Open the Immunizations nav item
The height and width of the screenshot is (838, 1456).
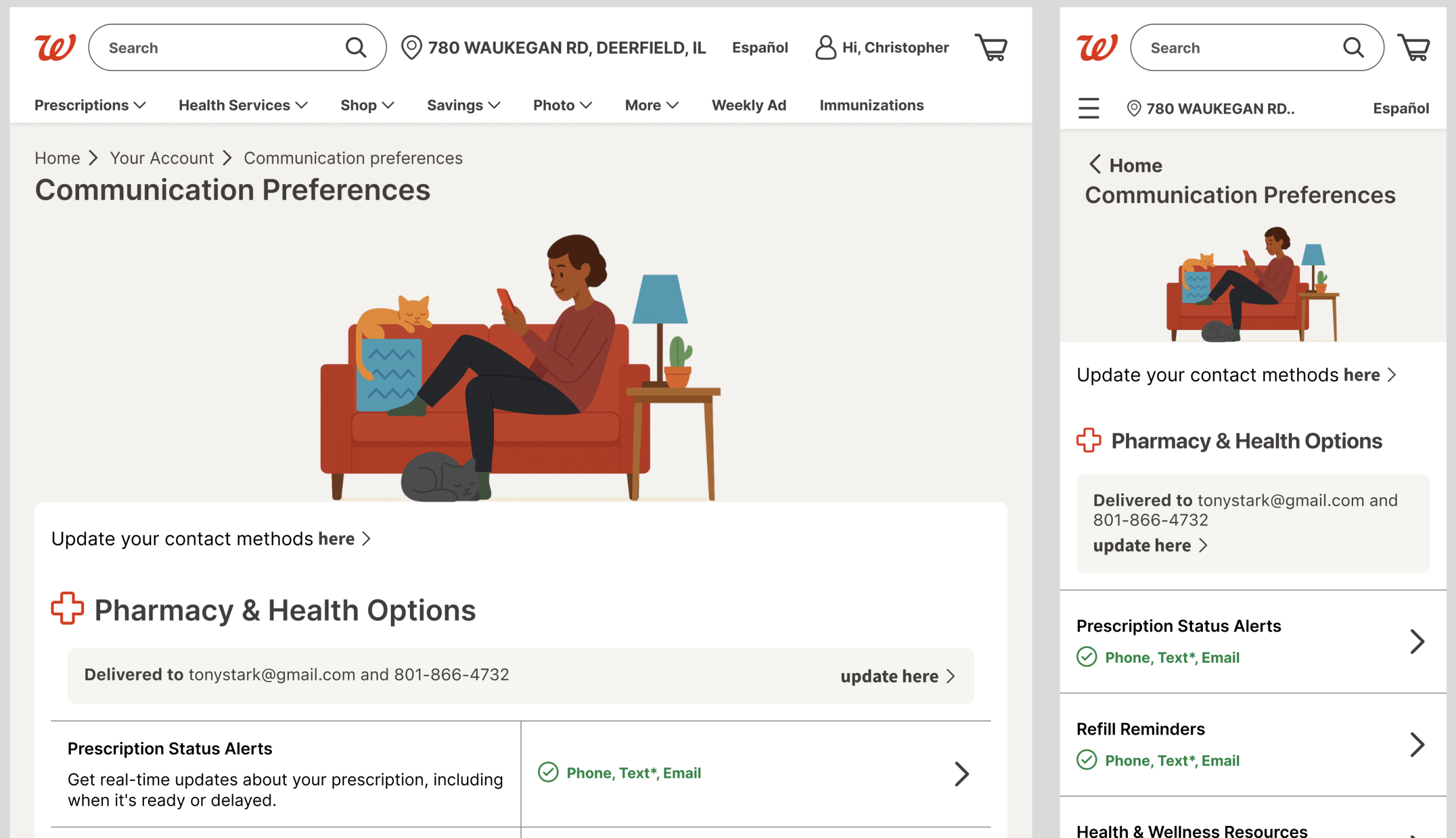click(x=871, y=105)
